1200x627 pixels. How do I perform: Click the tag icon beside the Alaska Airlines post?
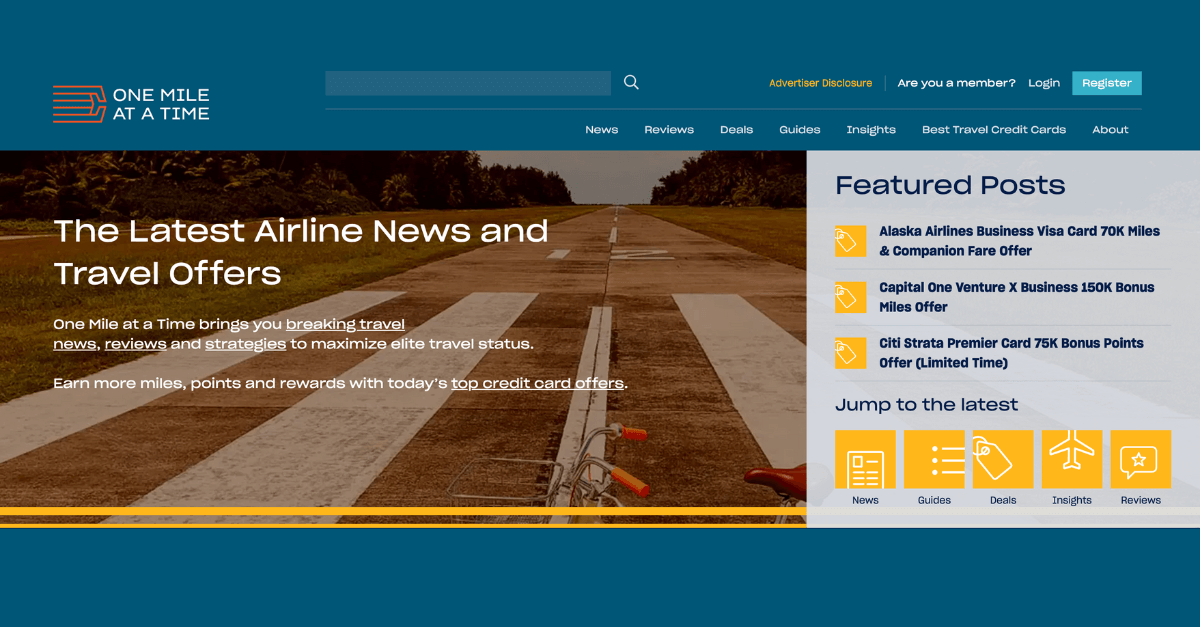pos(850,241)
